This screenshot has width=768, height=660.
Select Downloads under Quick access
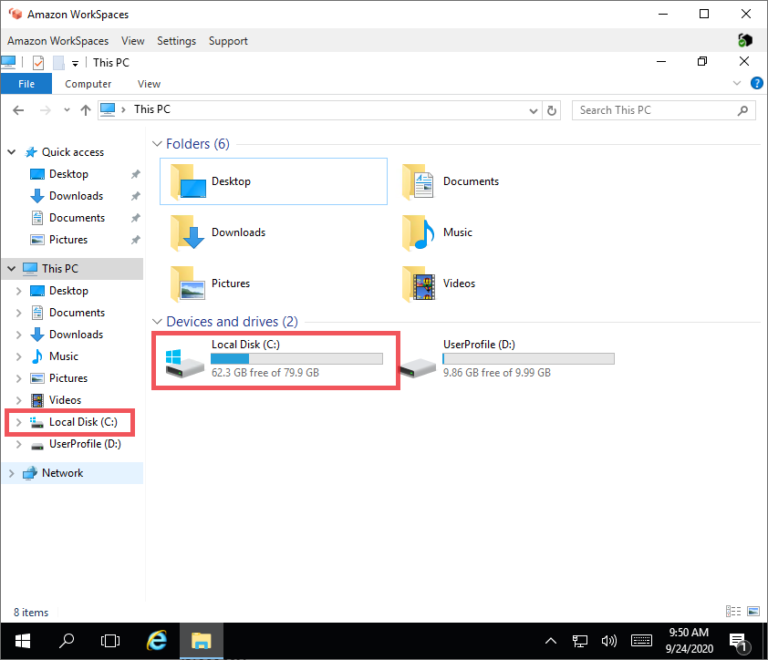click(x=76, y=196)
